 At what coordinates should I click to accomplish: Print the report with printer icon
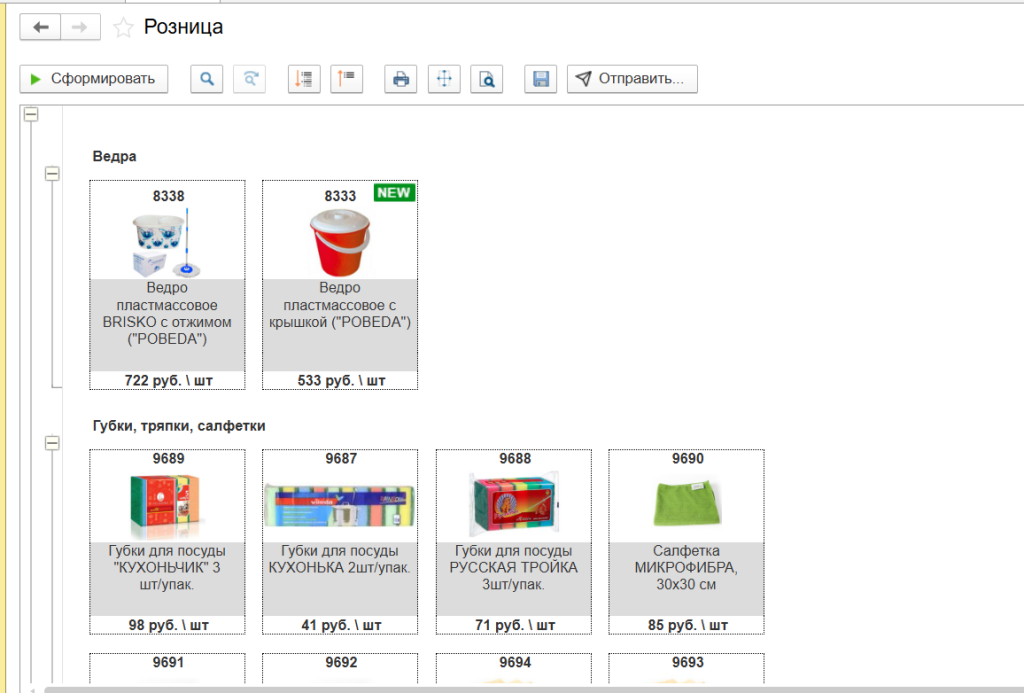tap(401, 79)
